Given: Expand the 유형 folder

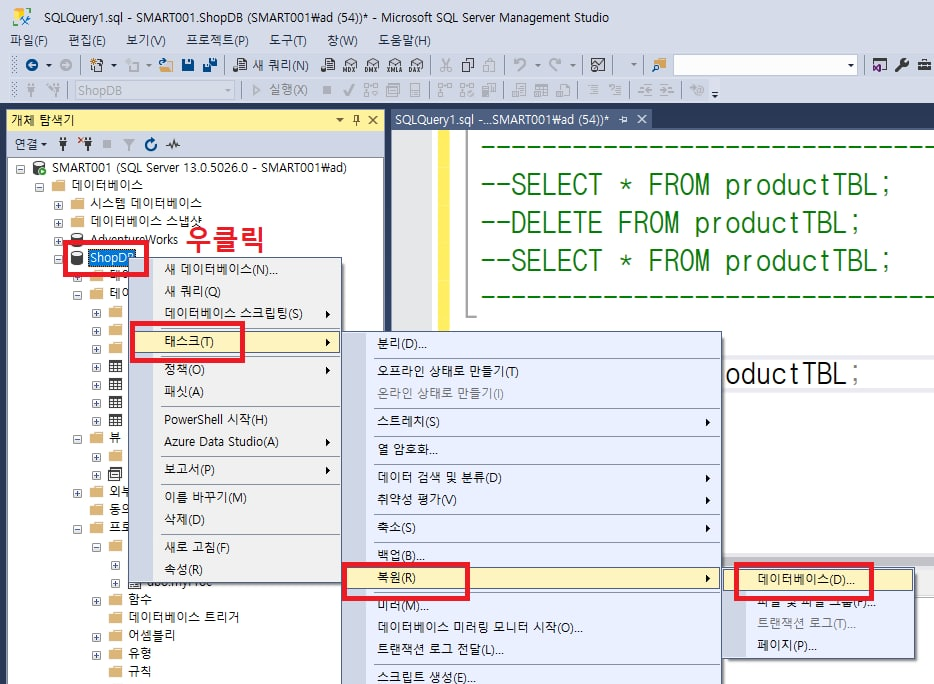Looking at the screenshot, I should tap(96, 655).
